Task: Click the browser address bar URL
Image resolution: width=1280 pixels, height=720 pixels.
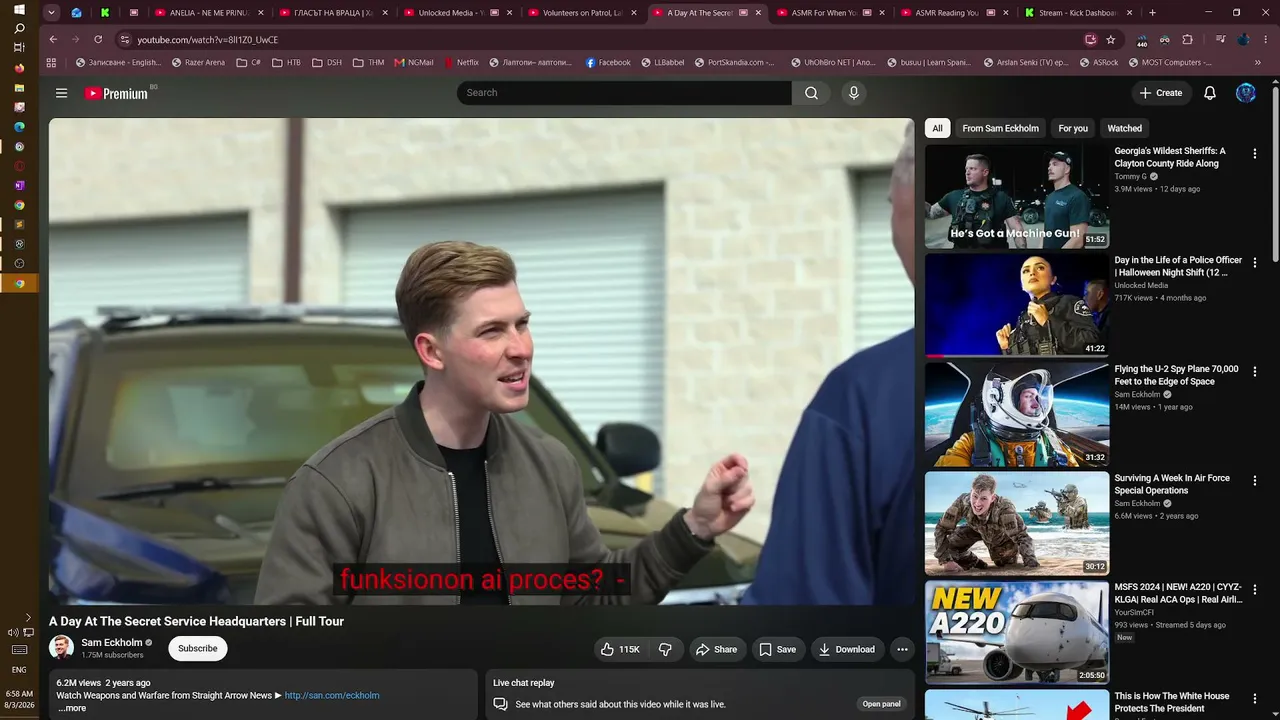Action: click(208, 39)
